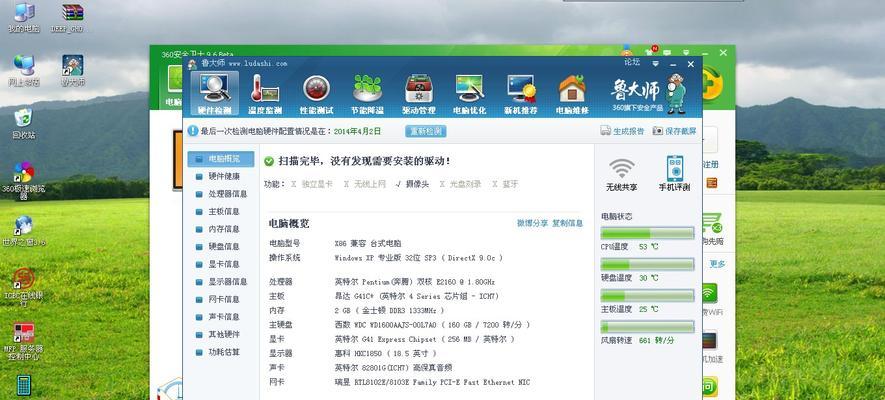Click the CPU温度 status bar
The height and width of the screenshot is (400, 885).
click(647, 234)
